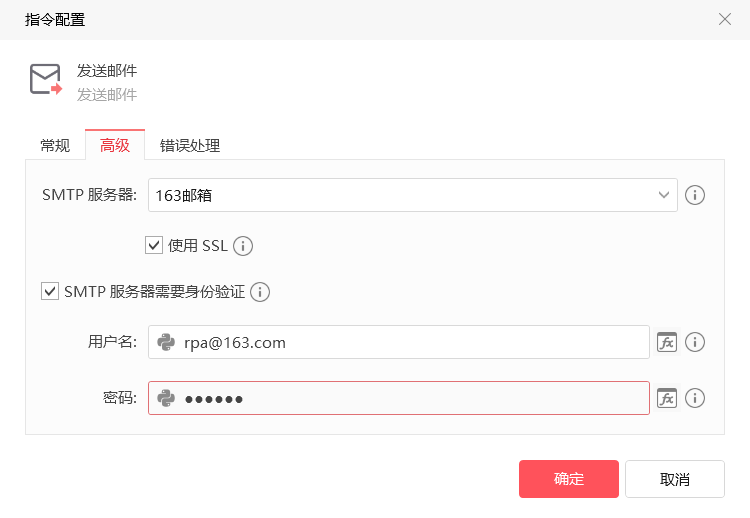This screenshot has width=750, height=518.
Task: Toggle the 使用 SSL checkbox
Action: pos(154,245)
